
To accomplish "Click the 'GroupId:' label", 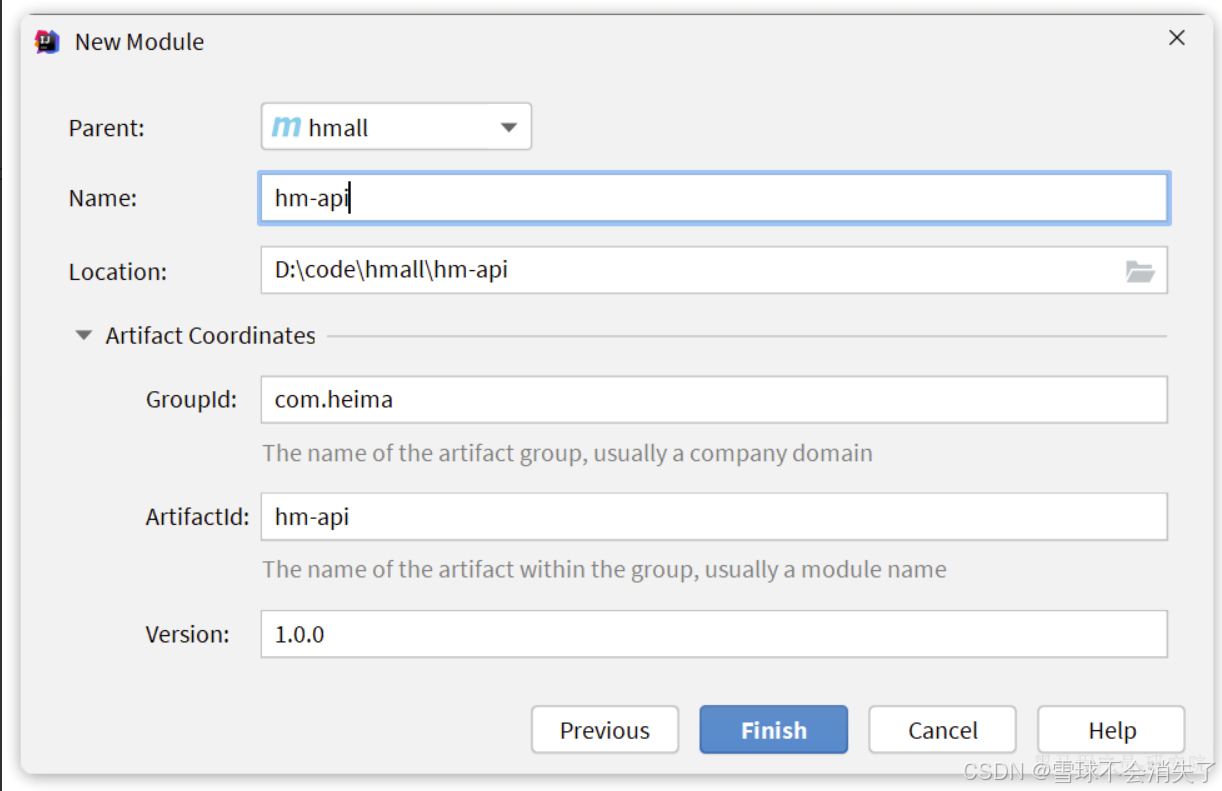I will [x=191, y=400].
